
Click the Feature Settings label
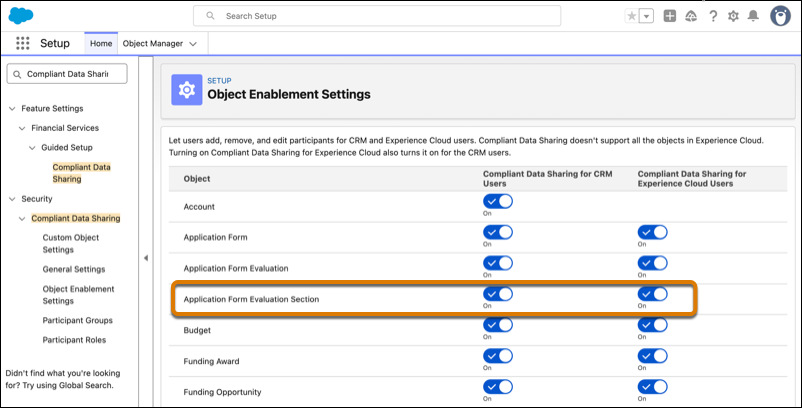(x=52, y=108)
